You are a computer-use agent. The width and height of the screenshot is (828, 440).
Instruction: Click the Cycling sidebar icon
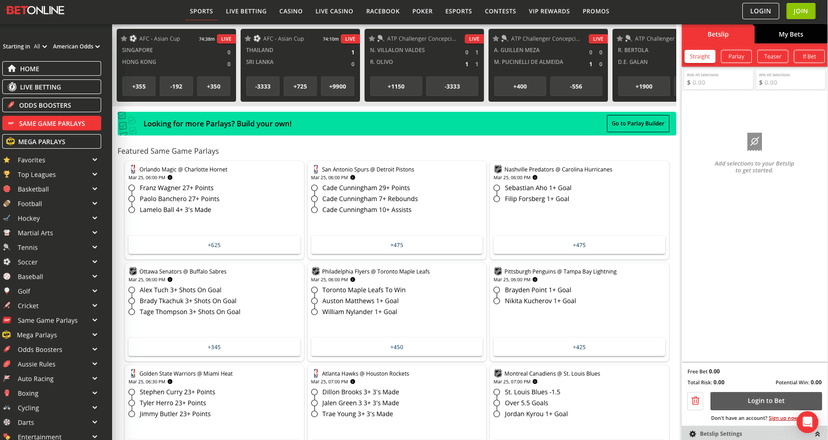coord(7,408)
